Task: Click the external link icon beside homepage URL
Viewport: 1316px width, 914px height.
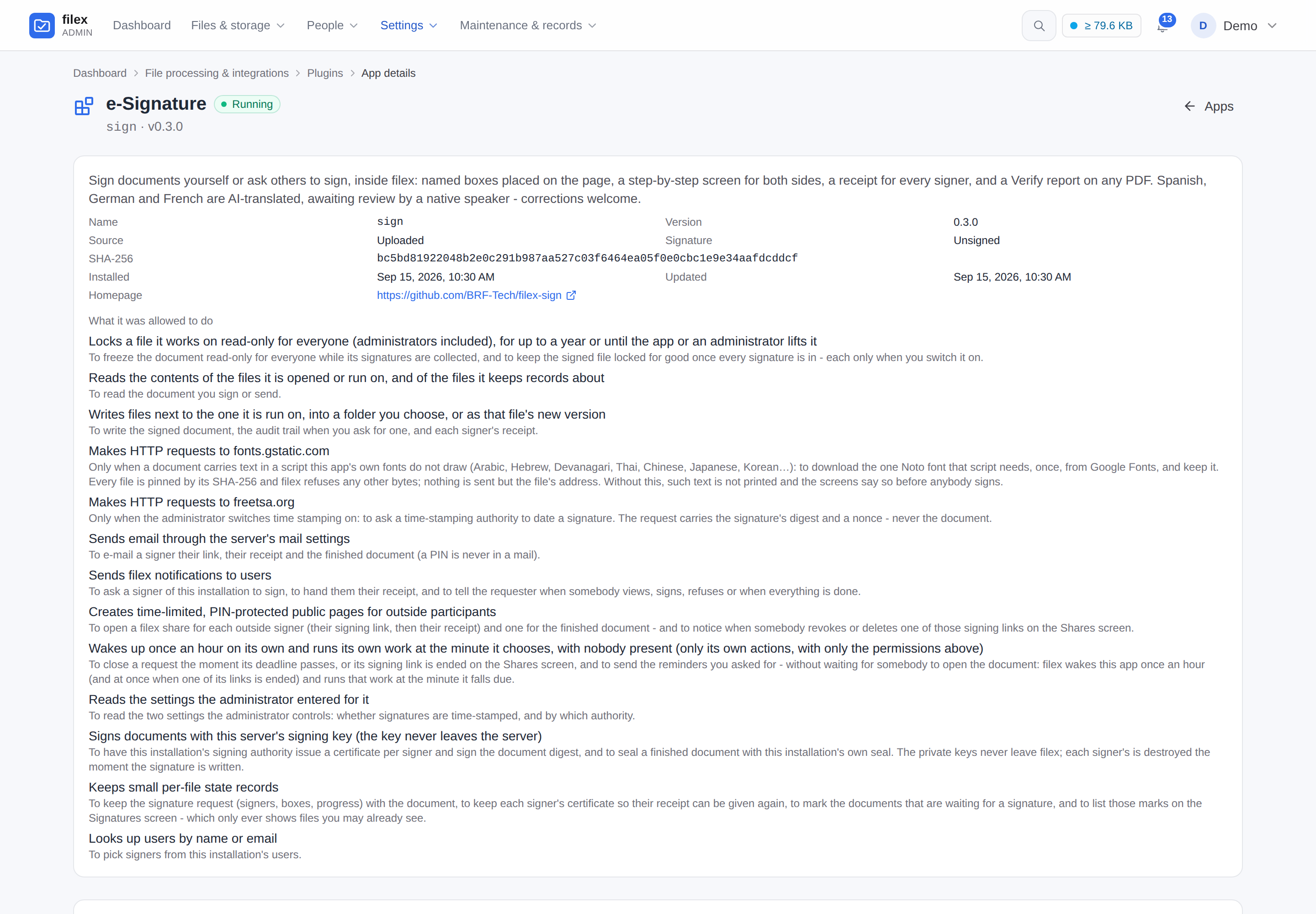Action: pos(571,296)
